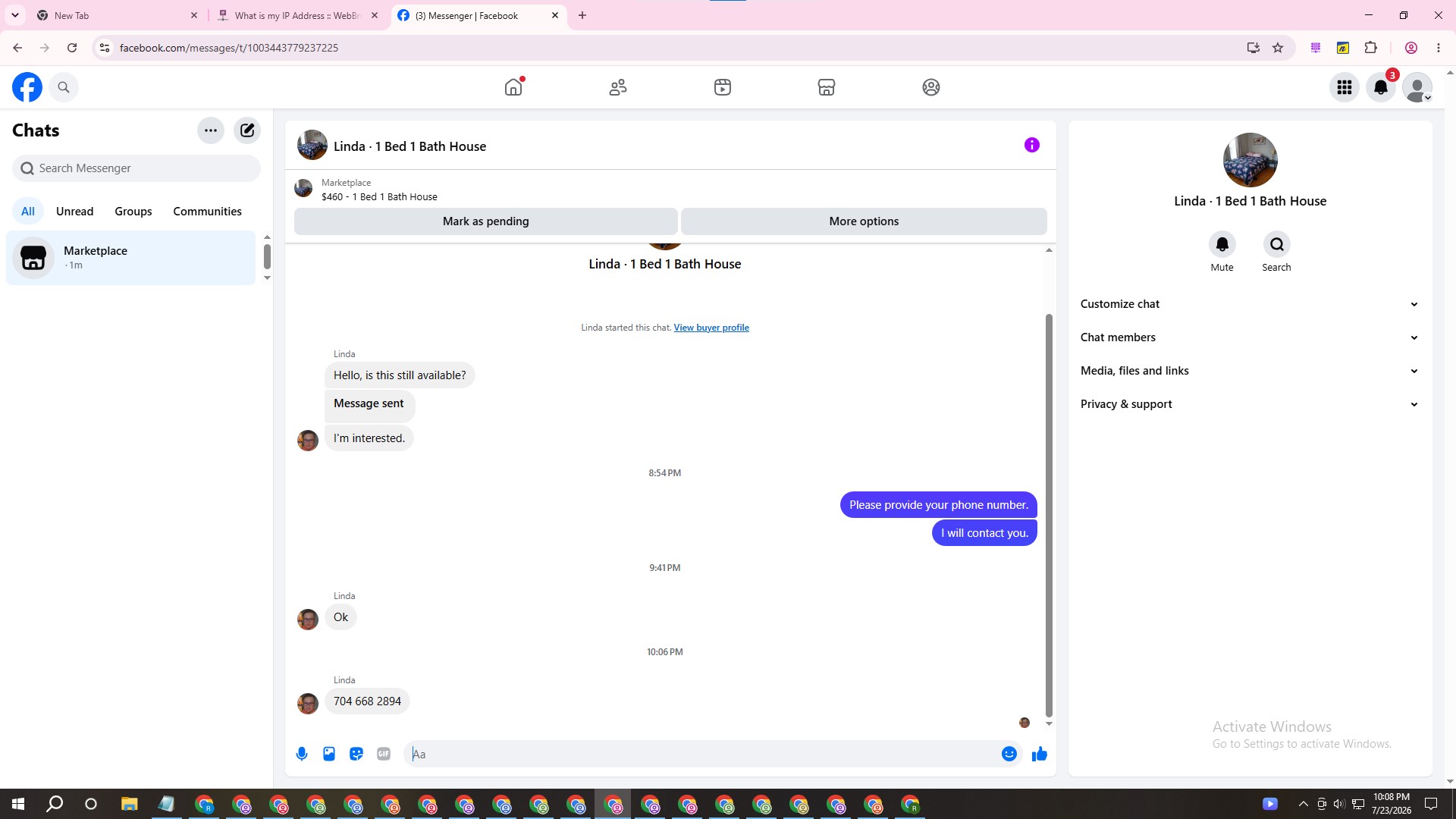The image size is (1456, 819).
Task: Open the notifications bell with 3 badge
Action: pos(1381,87)
